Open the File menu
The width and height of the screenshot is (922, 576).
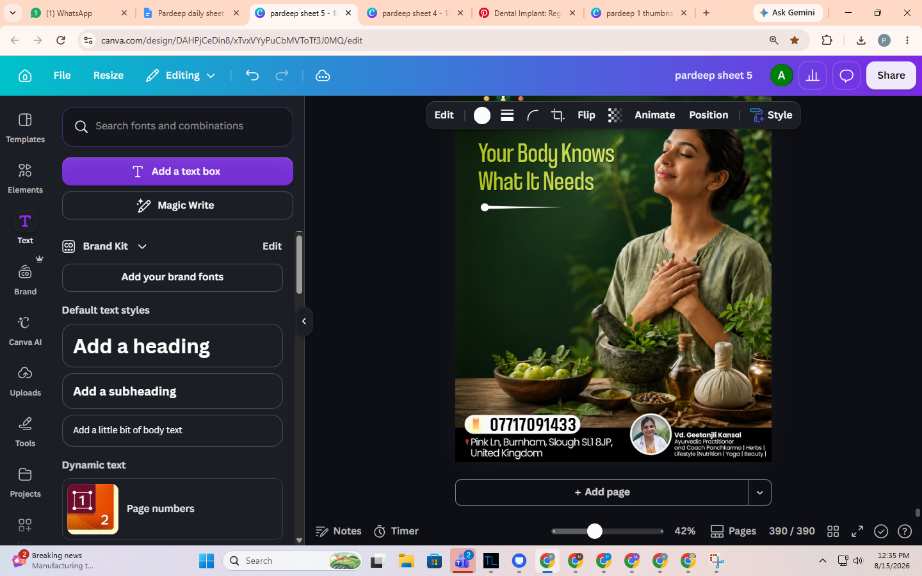62,75
